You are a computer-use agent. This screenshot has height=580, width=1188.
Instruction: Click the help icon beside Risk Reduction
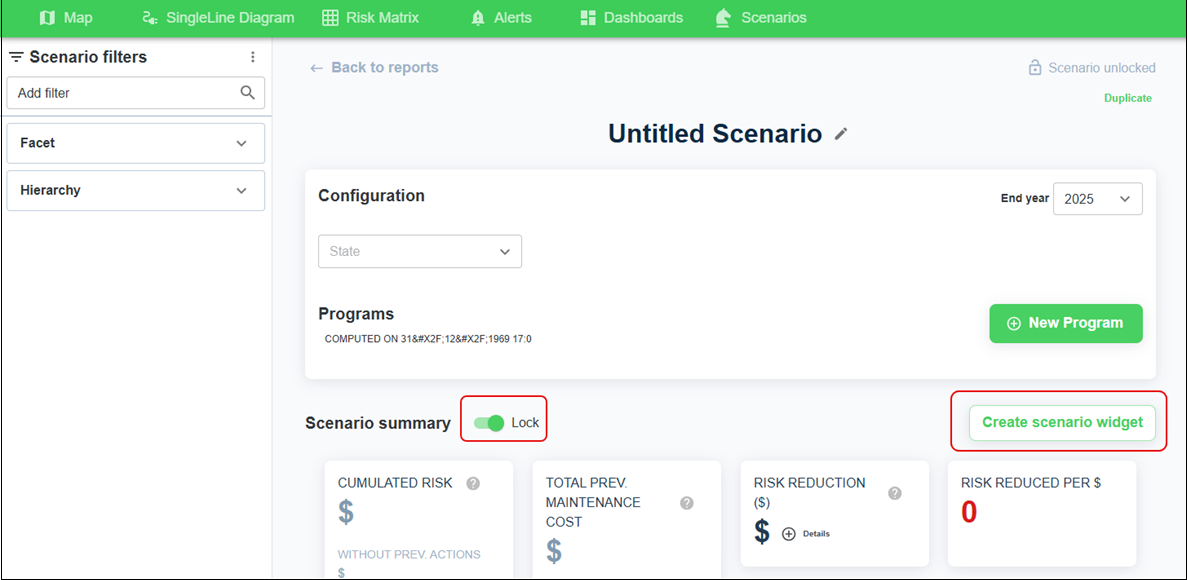[895, 493]
